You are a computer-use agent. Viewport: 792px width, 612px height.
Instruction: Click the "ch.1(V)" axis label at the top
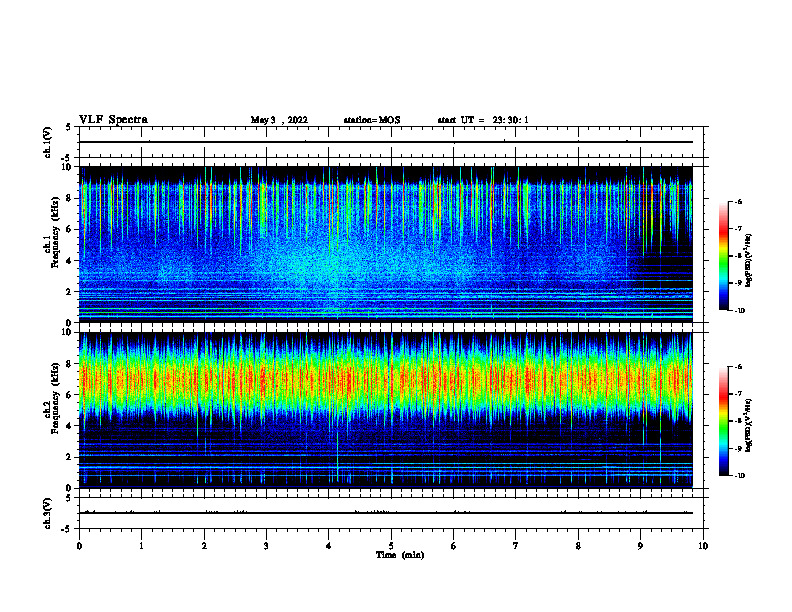click(47, 142)
